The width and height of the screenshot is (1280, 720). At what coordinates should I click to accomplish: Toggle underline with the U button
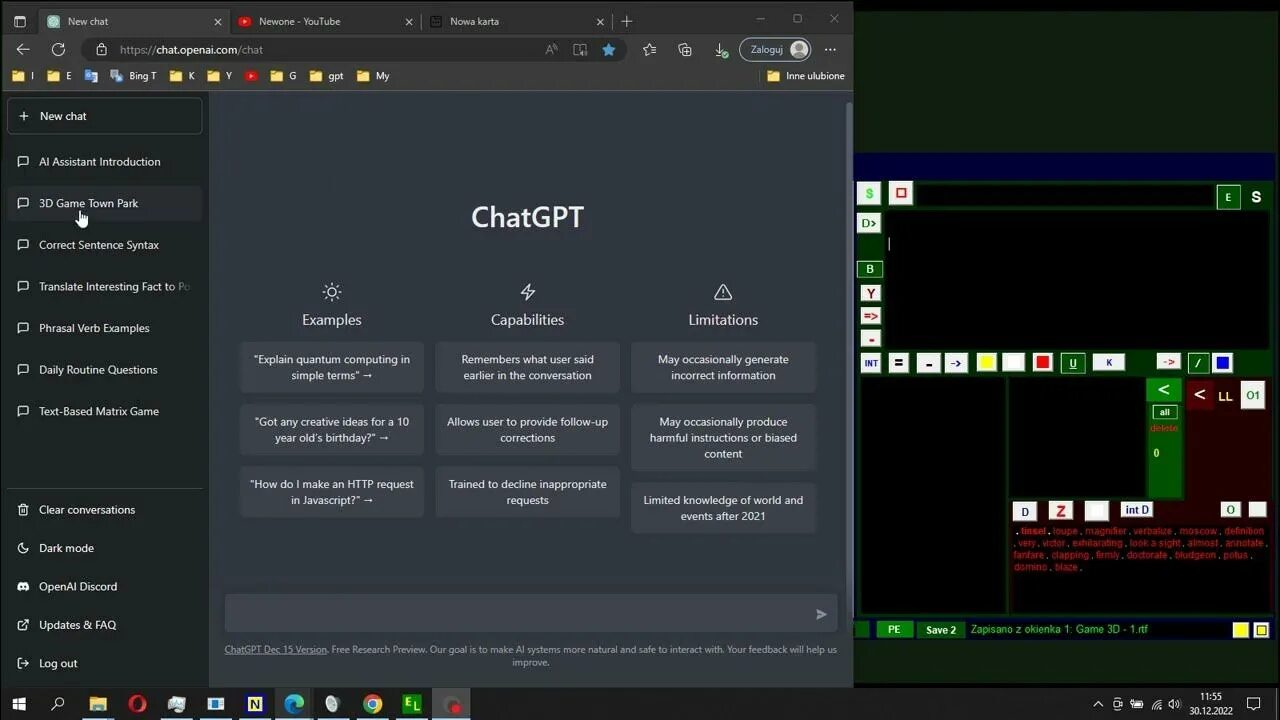click(1073, 363)
